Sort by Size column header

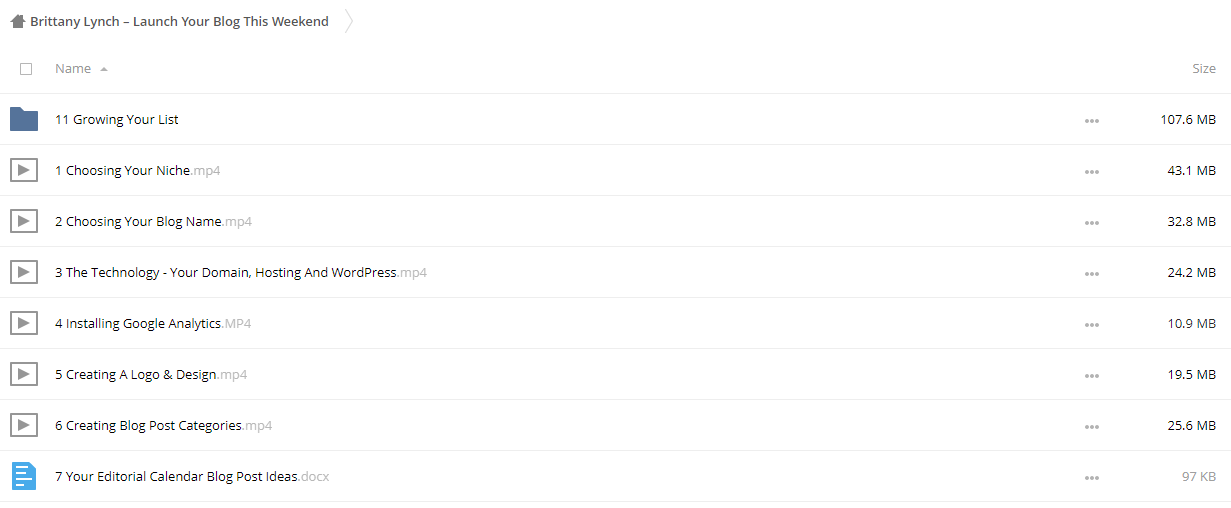click(1204, 69)
